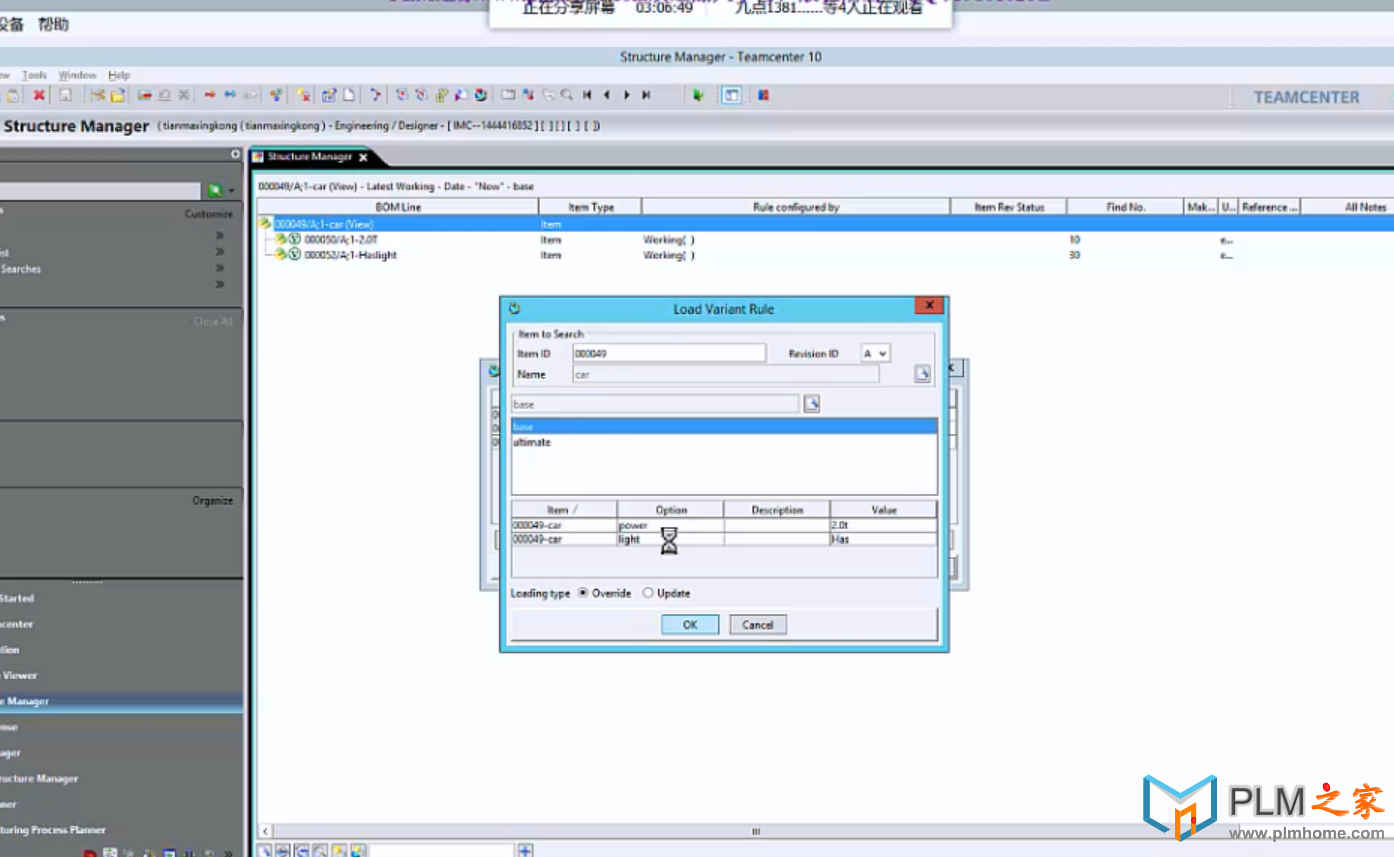This screenshot has height=857, width=1394.
Task: Click Cancel in Load Variant Rule dialog
Action: (x=758, y=624)
